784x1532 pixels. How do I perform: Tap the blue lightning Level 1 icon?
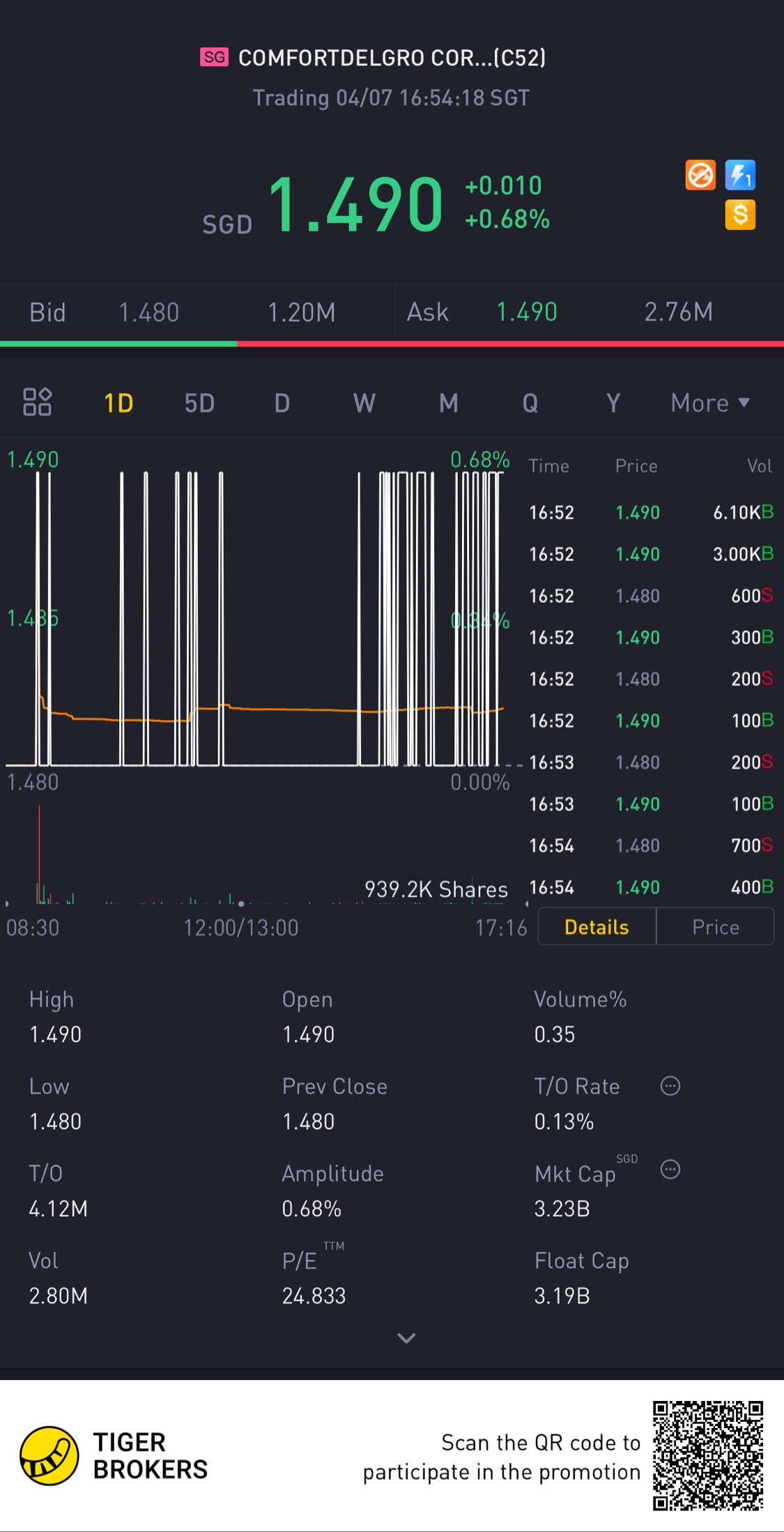[x=740, y=175]
